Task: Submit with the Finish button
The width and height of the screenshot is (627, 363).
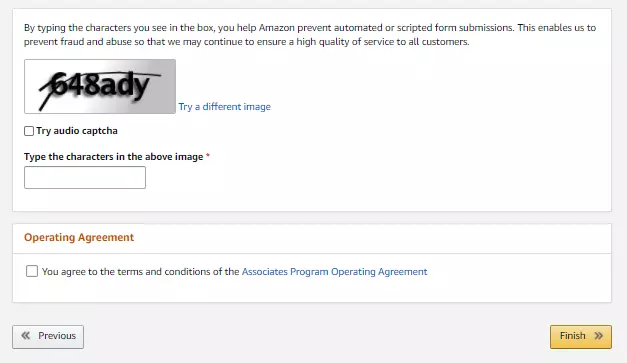Action: point(581,337)
